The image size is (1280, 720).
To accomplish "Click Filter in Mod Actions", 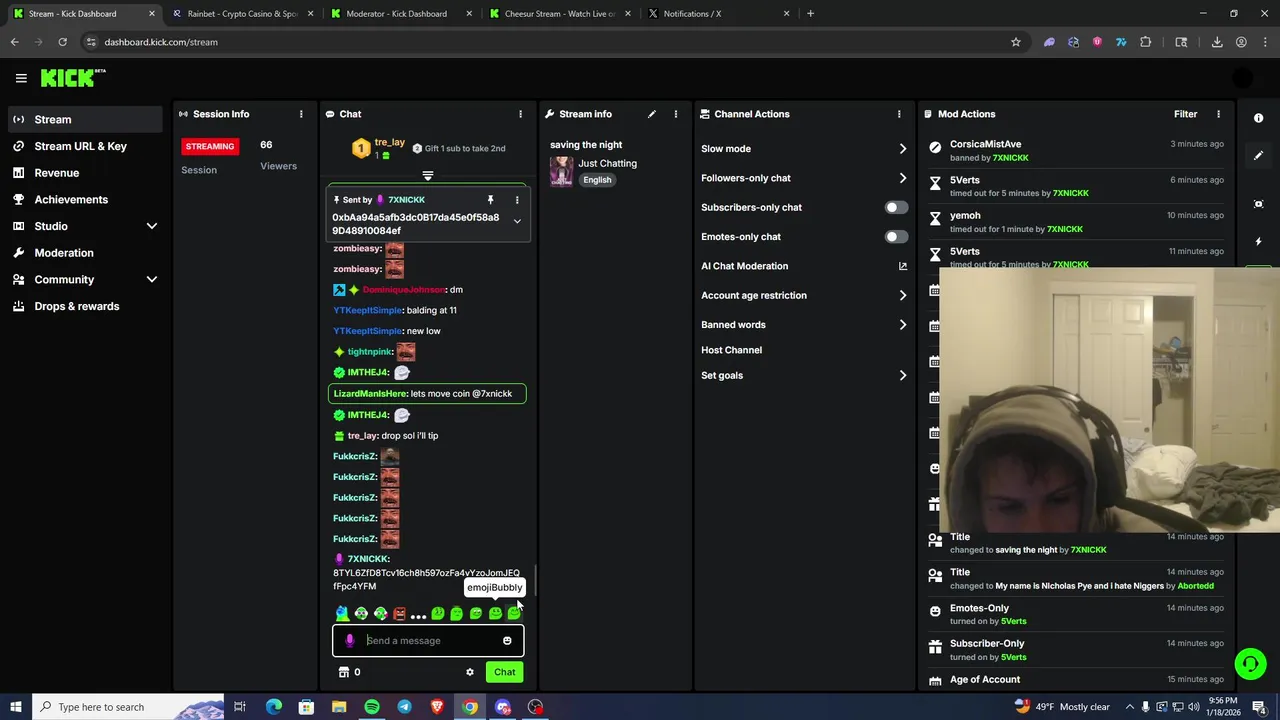I will [x=1186, y=114].
